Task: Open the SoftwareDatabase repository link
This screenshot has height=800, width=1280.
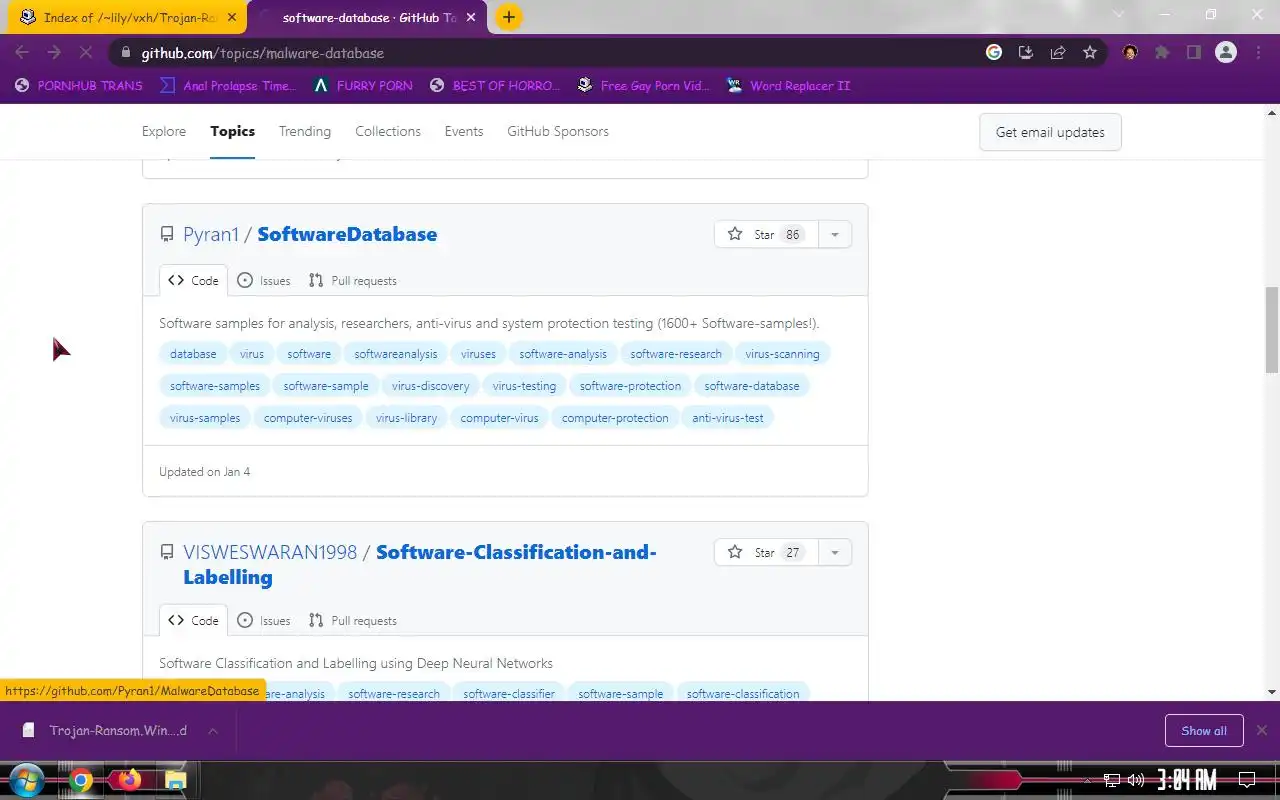Action: 347,234
